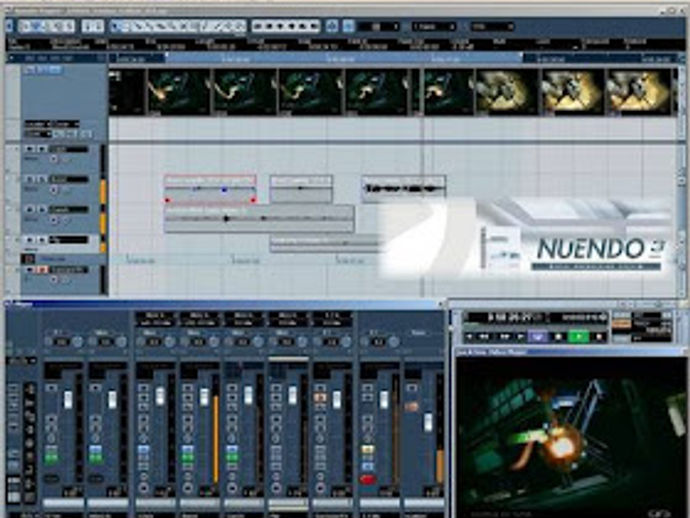Select the red-outlined audio clip on second track
The image size is (690, 518).
coord(210,189)
